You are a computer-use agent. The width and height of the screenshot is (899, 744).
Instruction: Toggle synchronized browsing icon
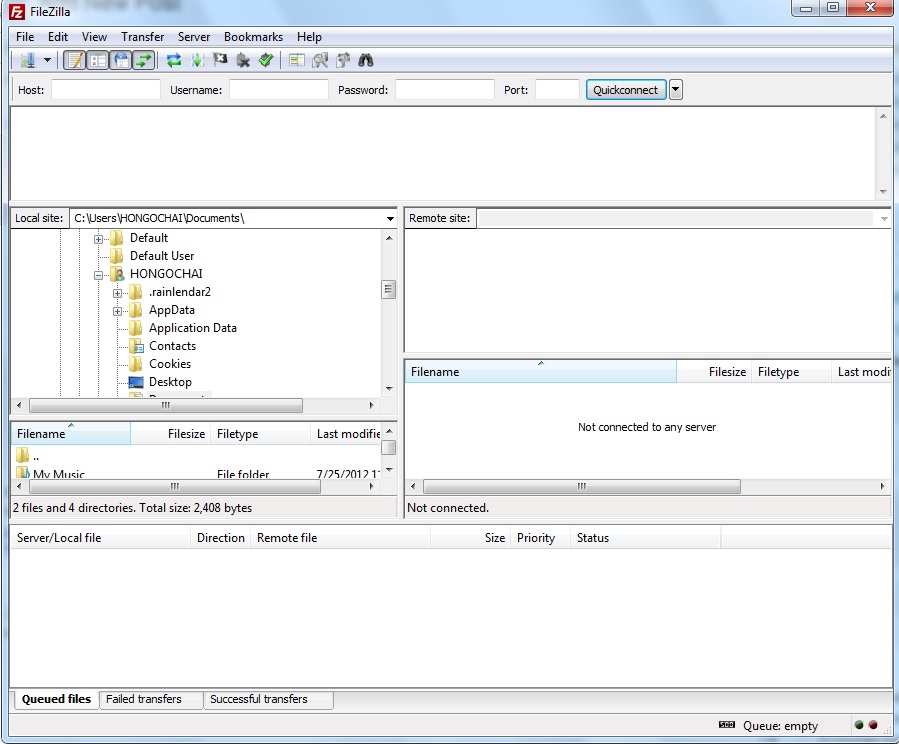(343, 60)
